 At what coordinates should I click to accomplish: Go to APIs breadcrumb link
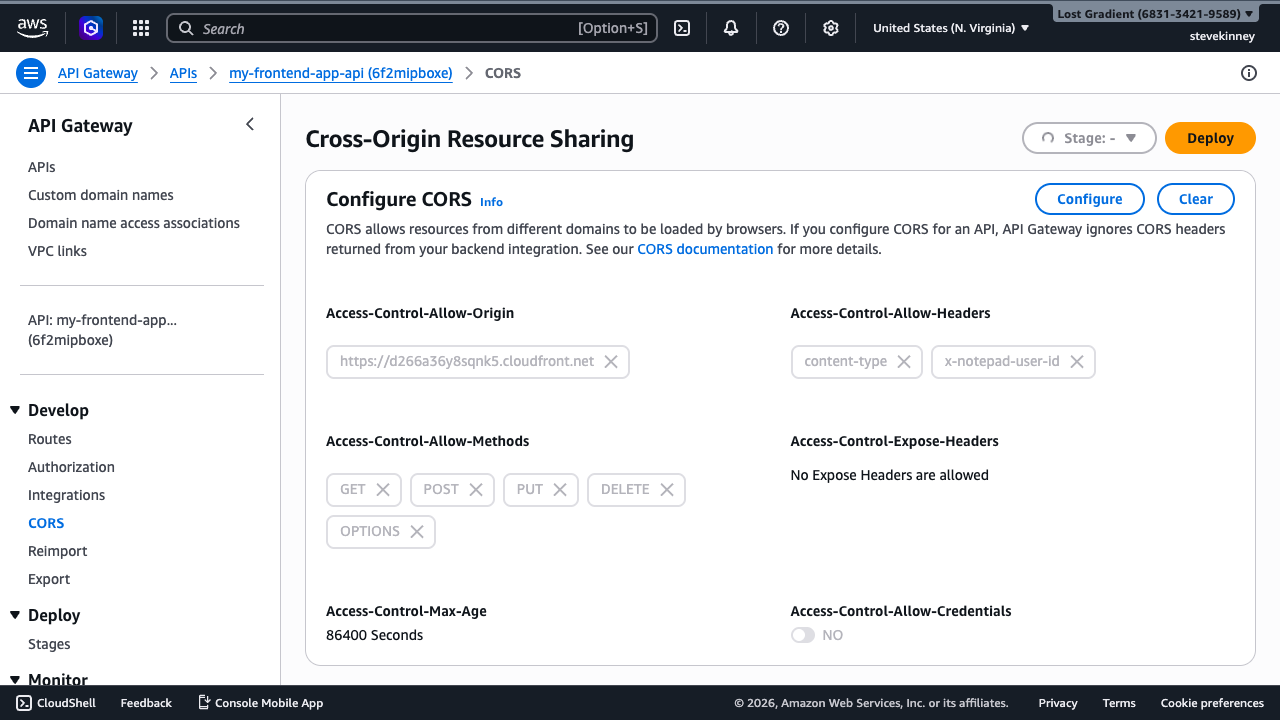183,73
